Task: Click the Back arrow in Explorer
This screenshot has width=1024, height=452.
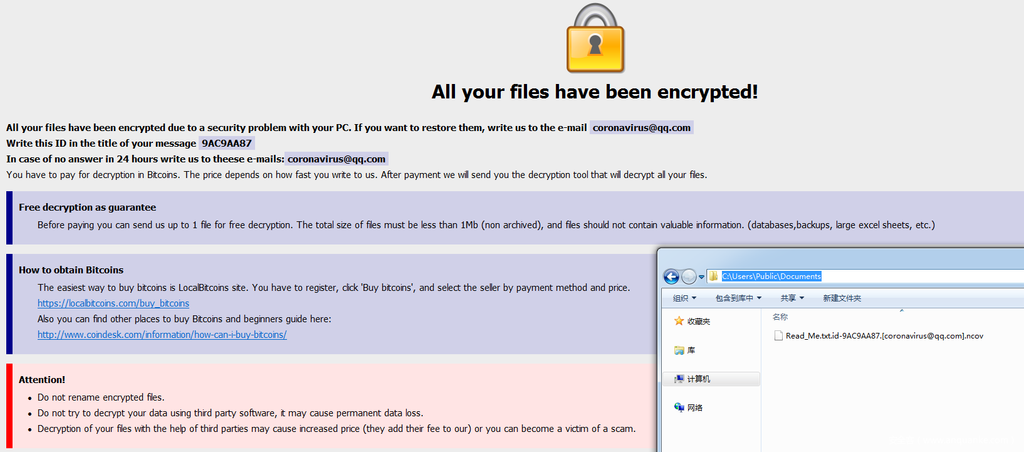Action: click(671, 277)
